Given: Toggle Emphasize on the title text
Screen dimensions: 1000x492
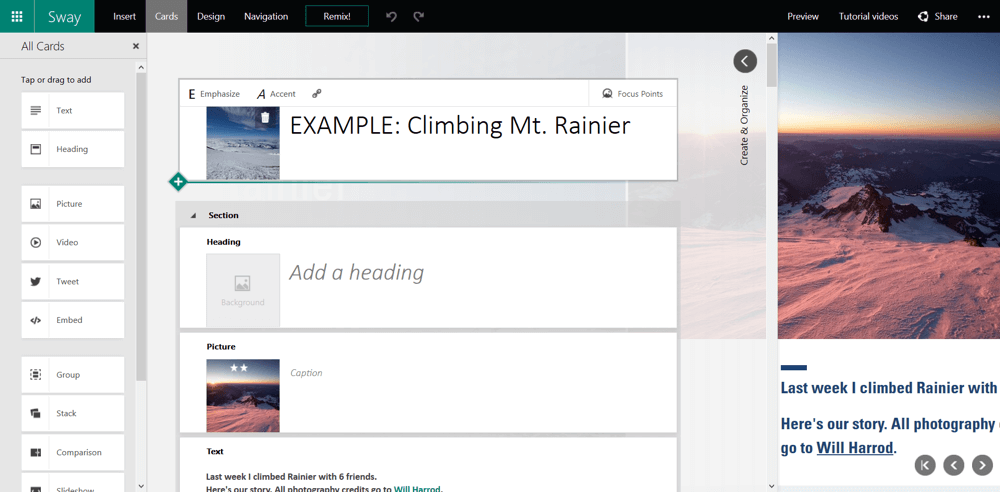Looking at the screenshot, I should [x=214, y=94].
